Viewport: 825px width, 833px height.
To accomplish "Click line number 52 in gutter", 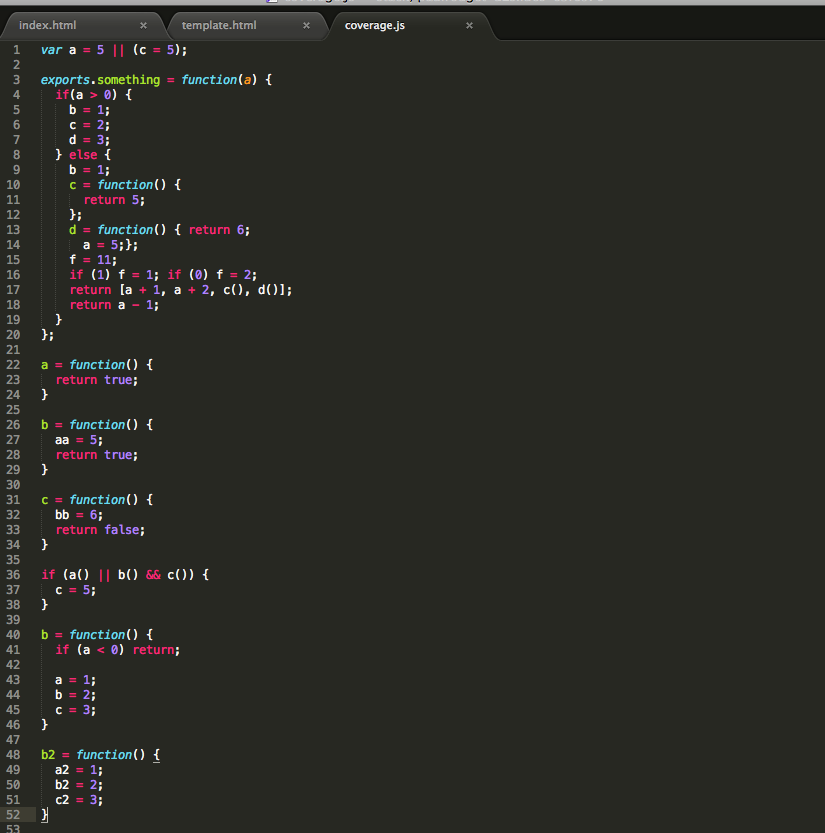I will [x=13, y=815].
